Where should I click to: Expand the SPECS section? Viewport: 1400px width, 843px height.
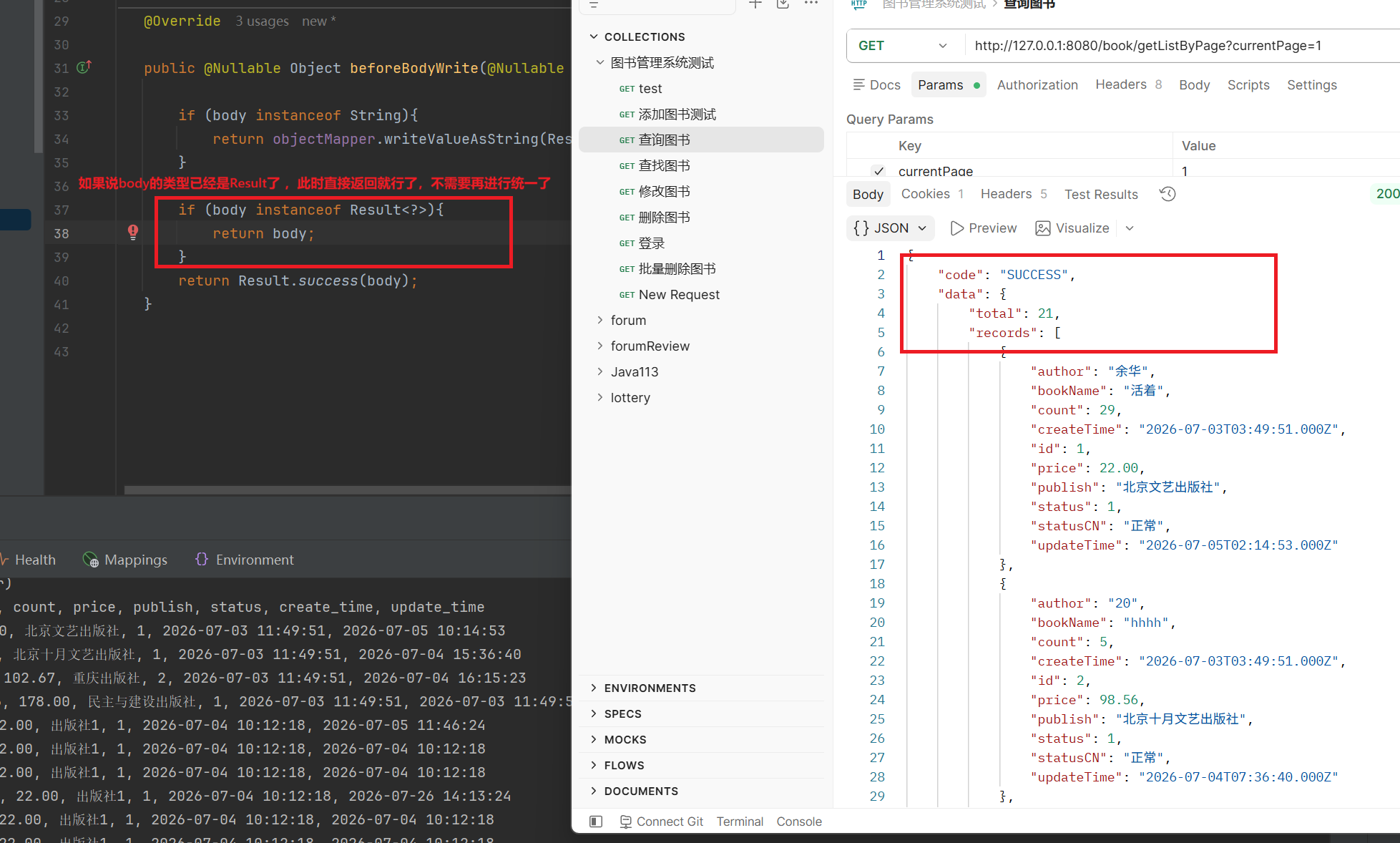pos(593,713)
